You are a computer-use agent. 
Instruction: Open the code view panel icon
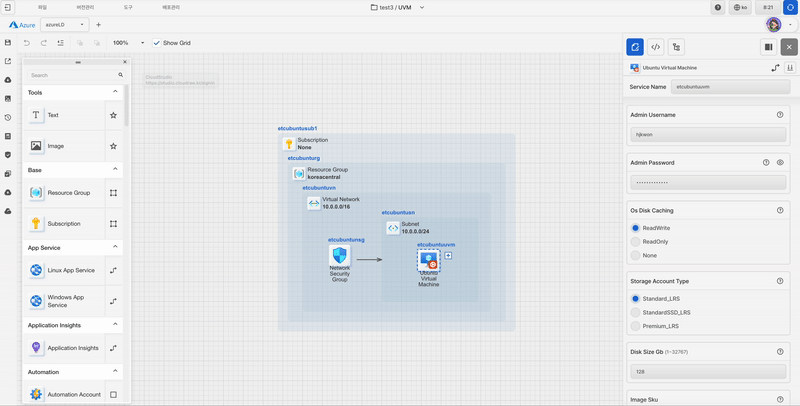pyautogui.click(x=656, y=47)
